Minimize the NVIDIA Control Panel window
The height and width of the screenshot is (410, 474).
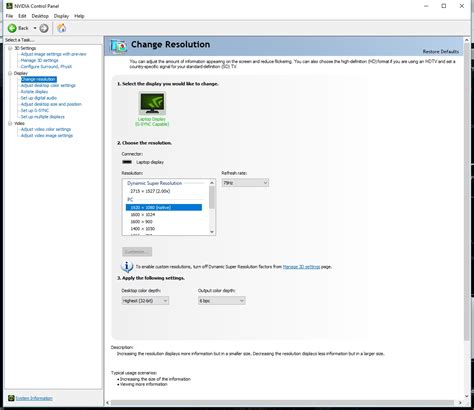click(x=426, y=6)
